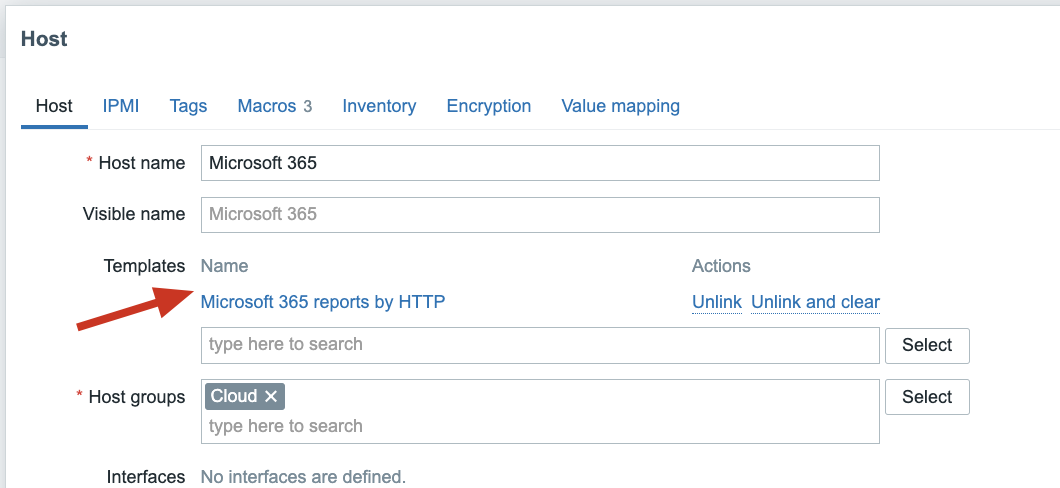Open the Tags tab
This screenshot has height=488, width=1060.
[x=188, y=106]
